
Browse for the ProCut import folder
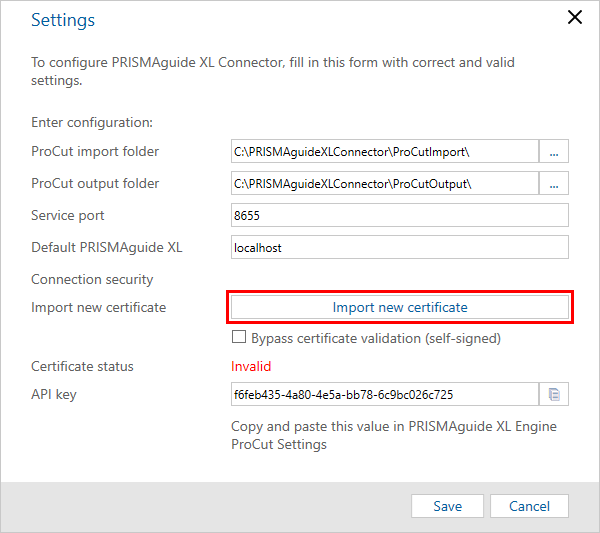pos(554,152)
